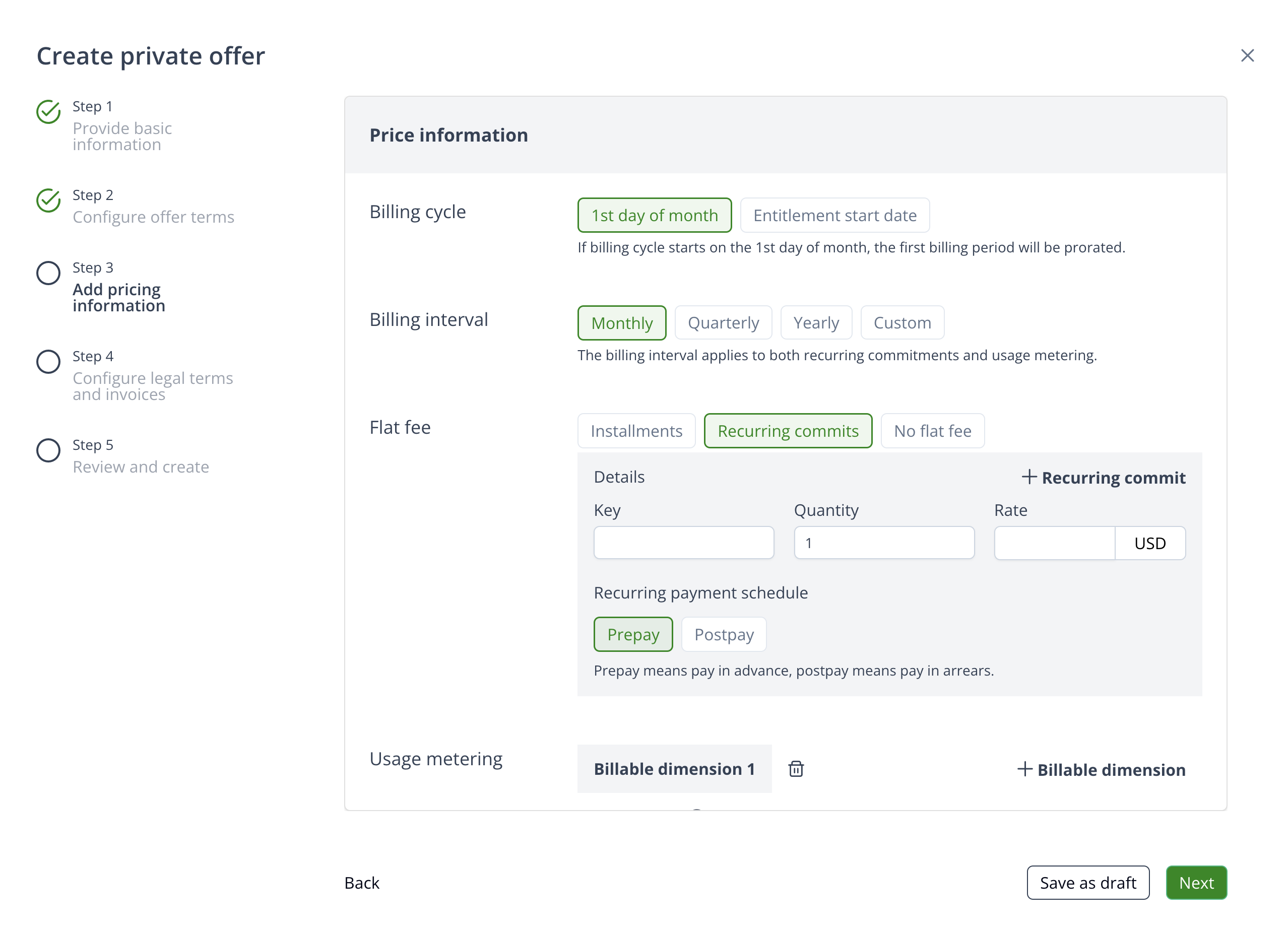Delete Billable dimension 1 with trash icon
Image resolution: width=1288 pixels, height=932 pixels.
click(796, 769)
